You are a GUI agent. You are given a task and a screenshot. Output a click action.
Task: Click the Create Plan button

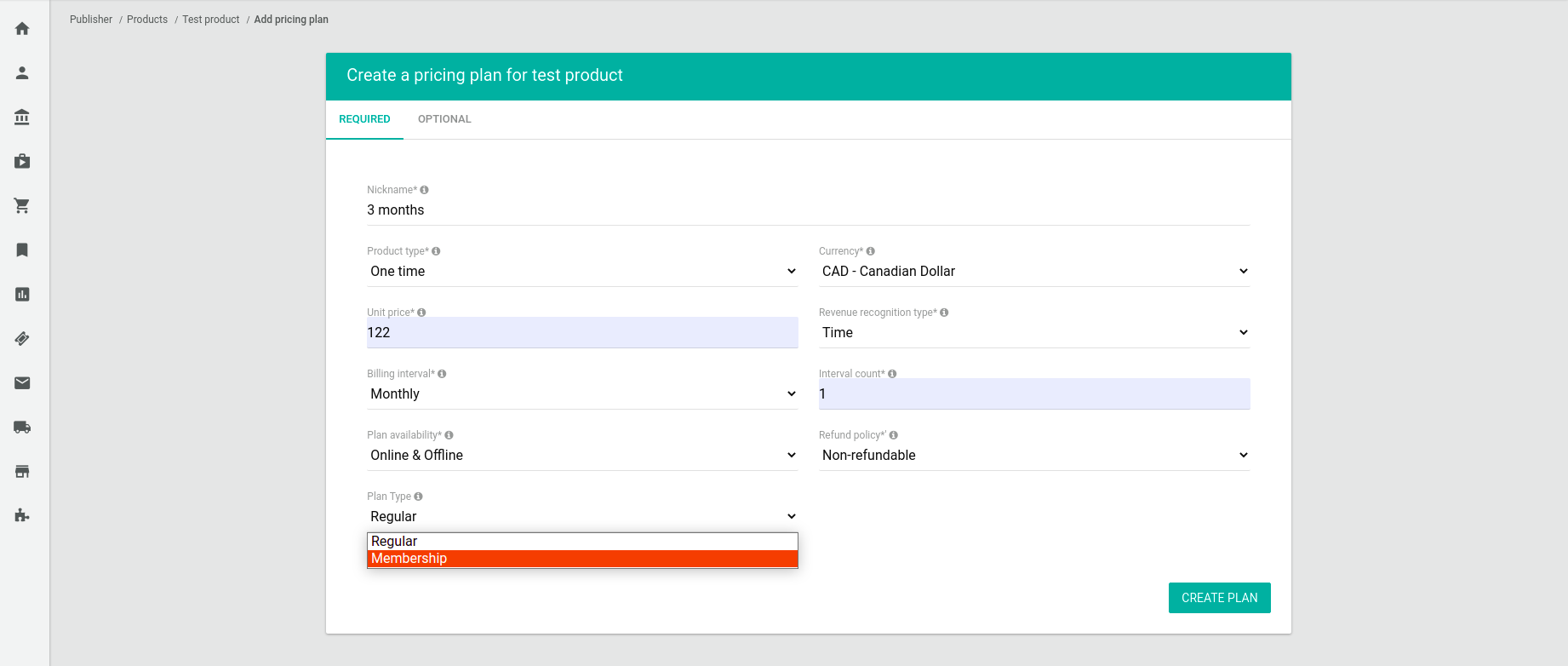tap(1219, 598)
